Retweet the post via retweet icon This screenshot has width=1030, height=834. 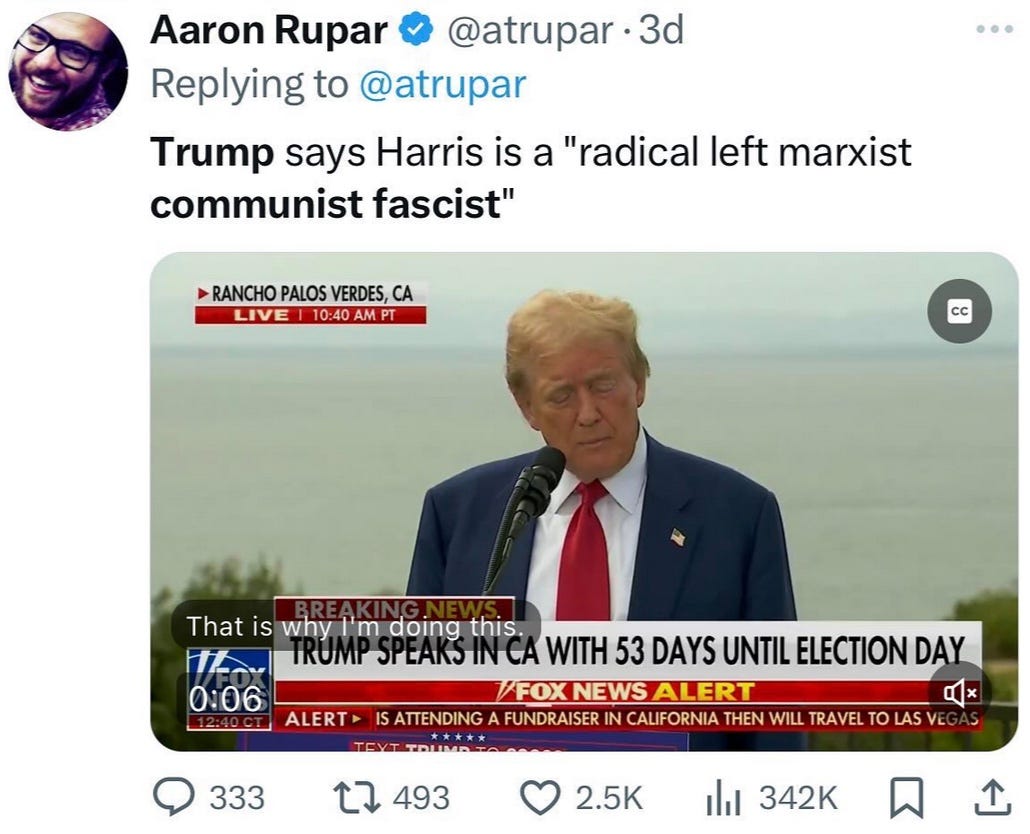coord(358,797)
